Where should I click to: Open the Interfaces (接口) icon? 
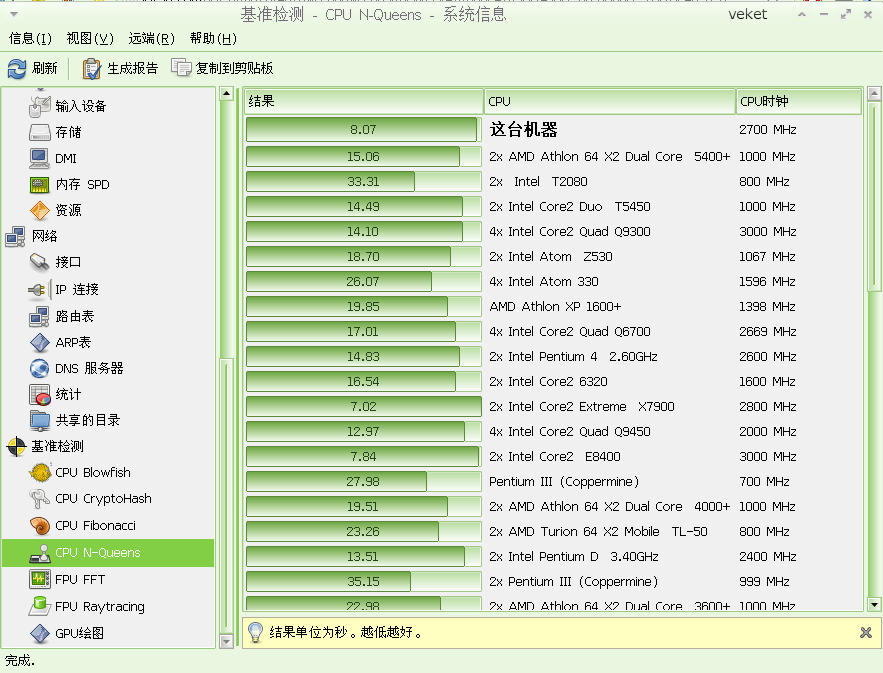coord(39,262)
